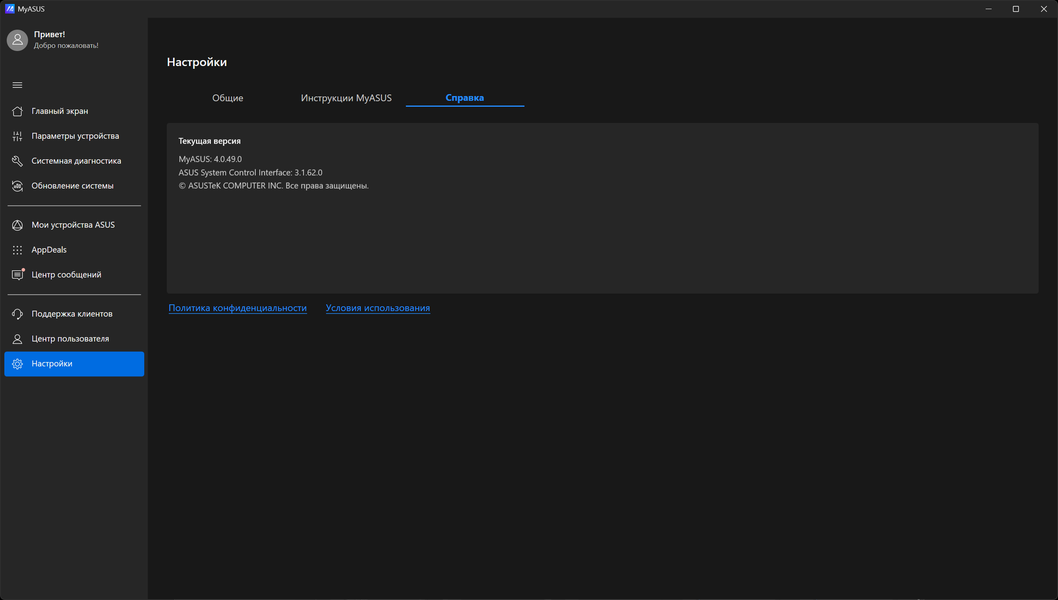This screenshot has height=600, width=1058.
Task: Click the Привет! greeting text
Action: [x=49, y=34]
